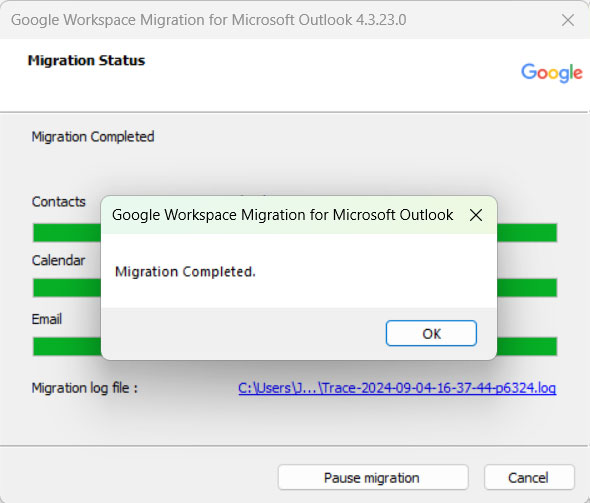Select the Migration Status heading

[86, 61]
